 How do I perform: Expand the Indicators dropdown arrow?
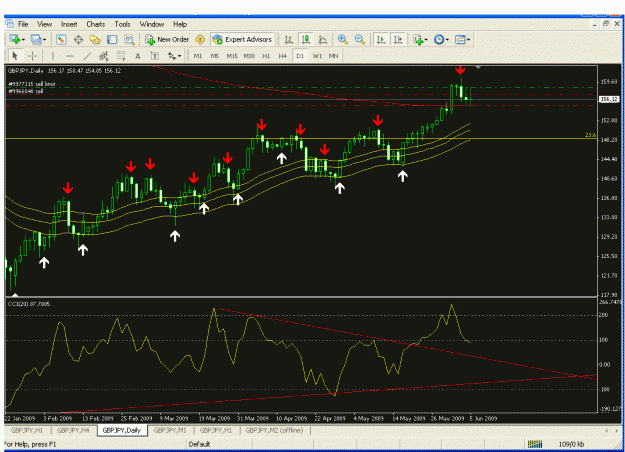click(x=426, y=40)
